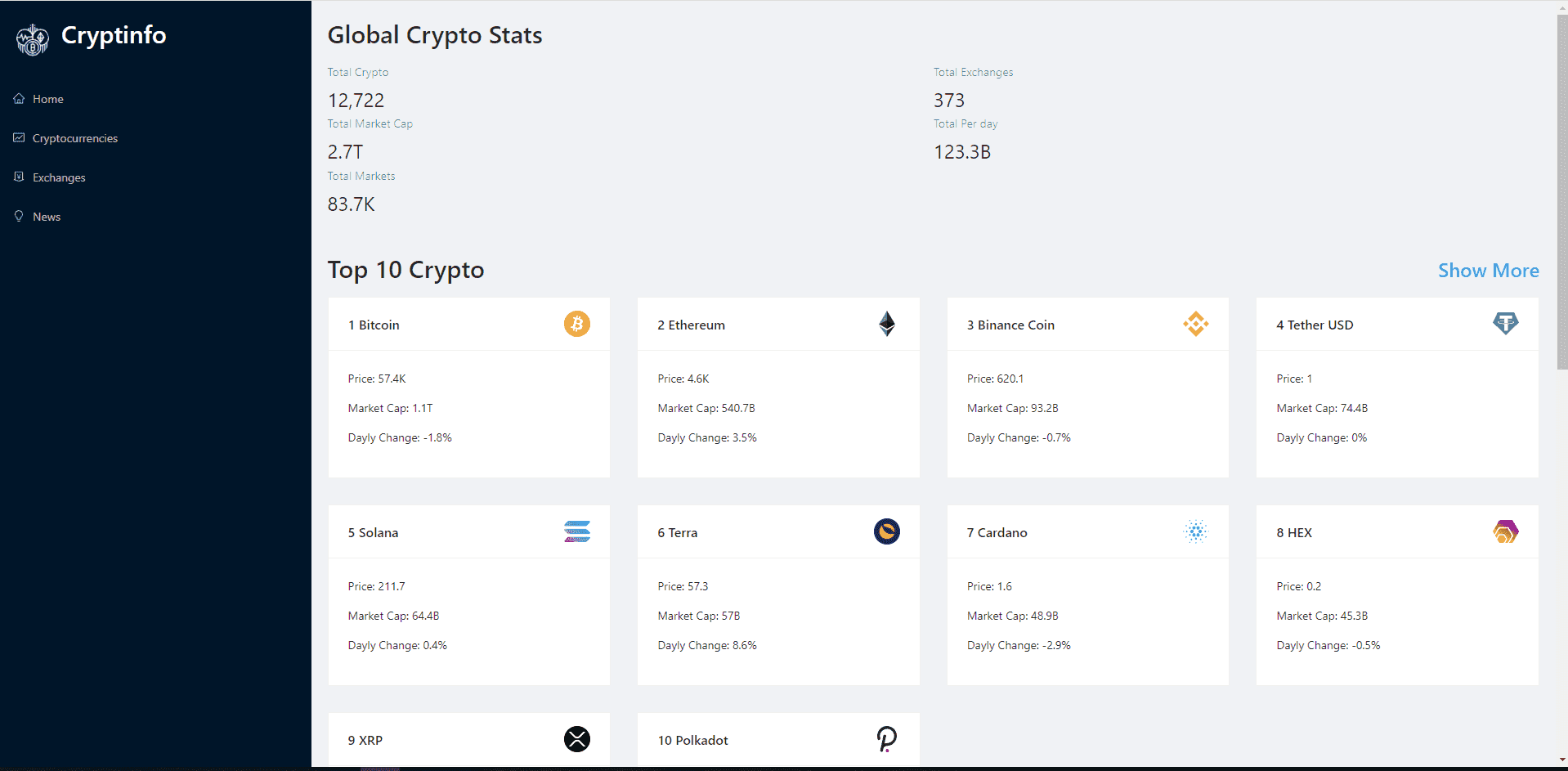The image size is (1568, 771).
Task: Click HEX's Price: 0.2 text
Action: coord(1298,586)
